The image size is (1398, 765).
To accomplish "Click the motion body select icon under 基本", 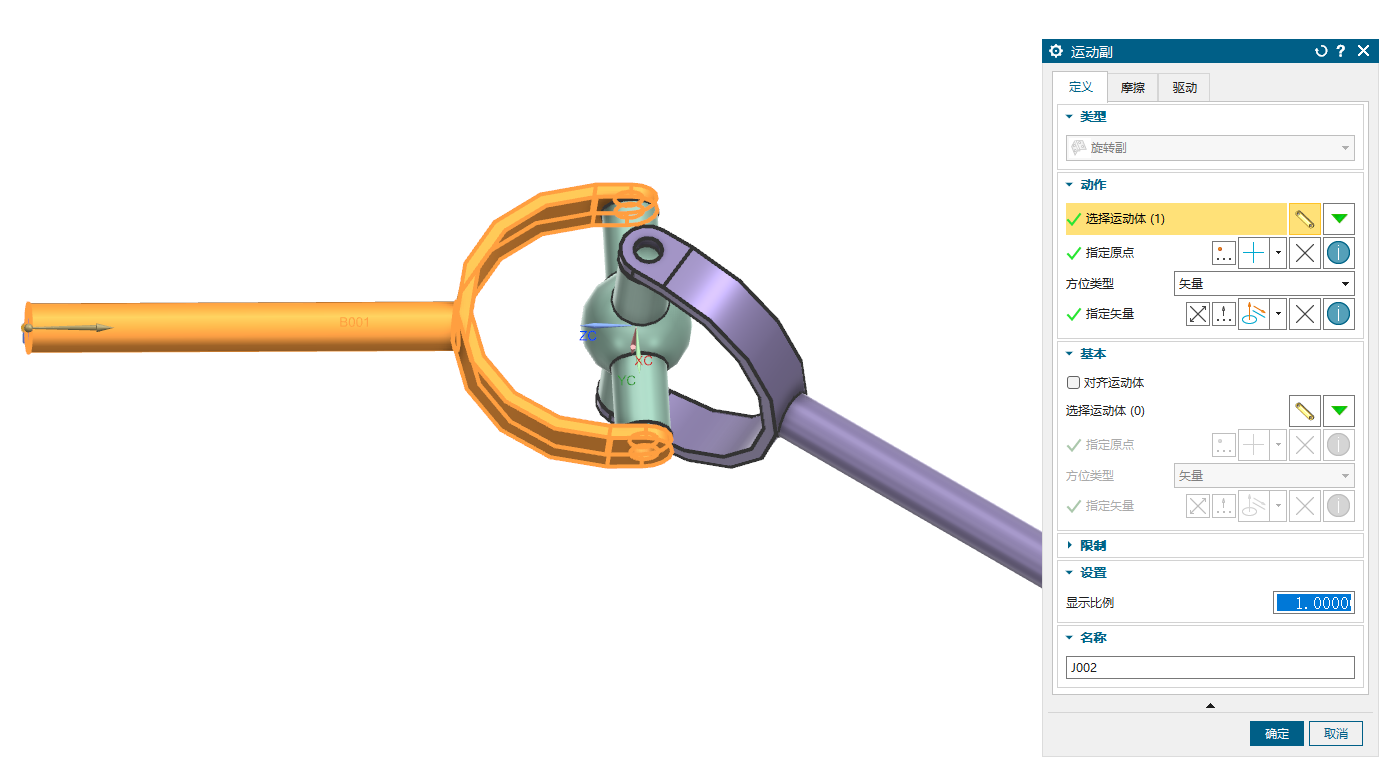I will click(x=1304, y=410).
